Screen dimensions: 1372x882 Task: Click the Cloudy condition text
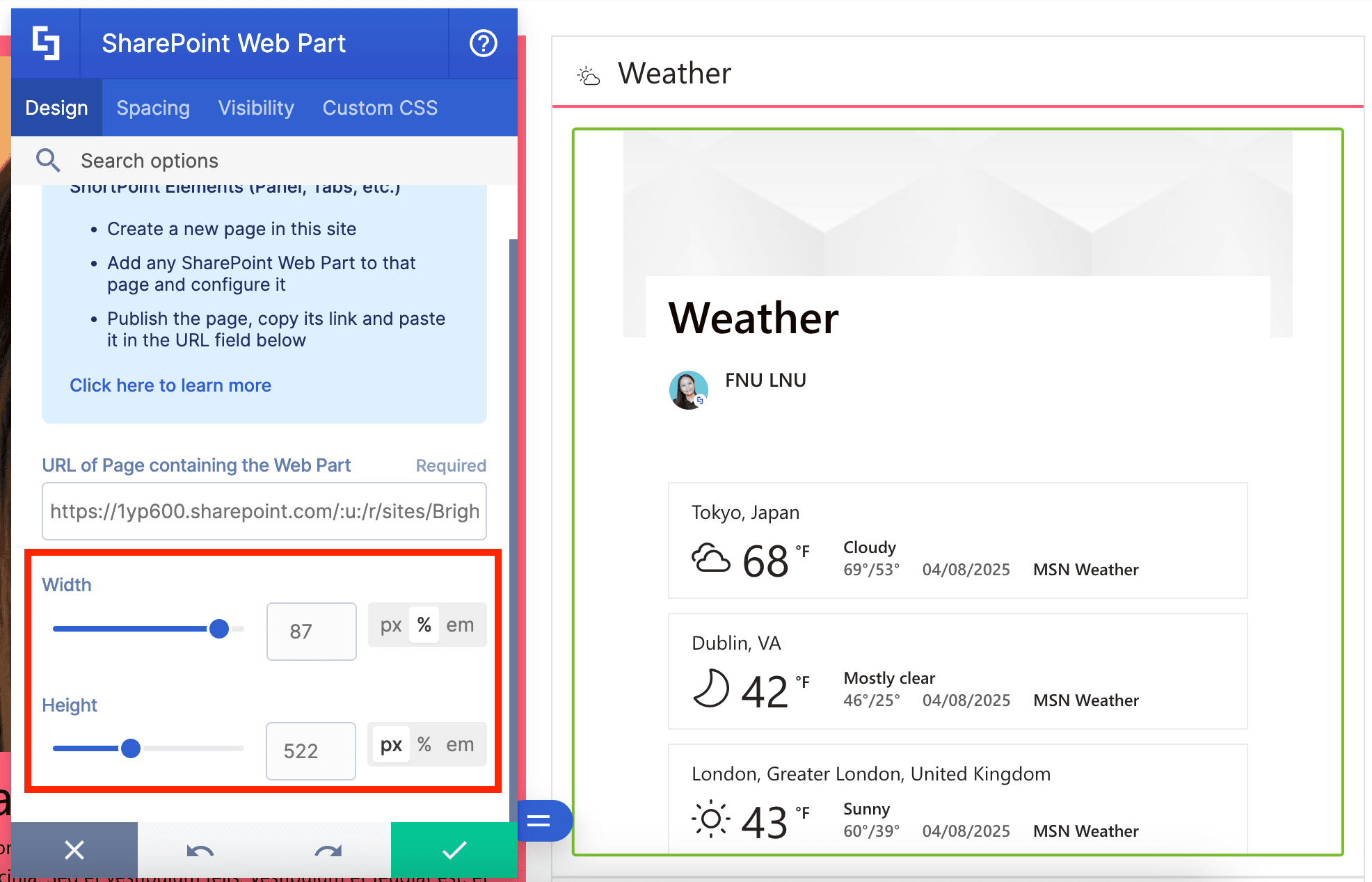coord(870,547)
